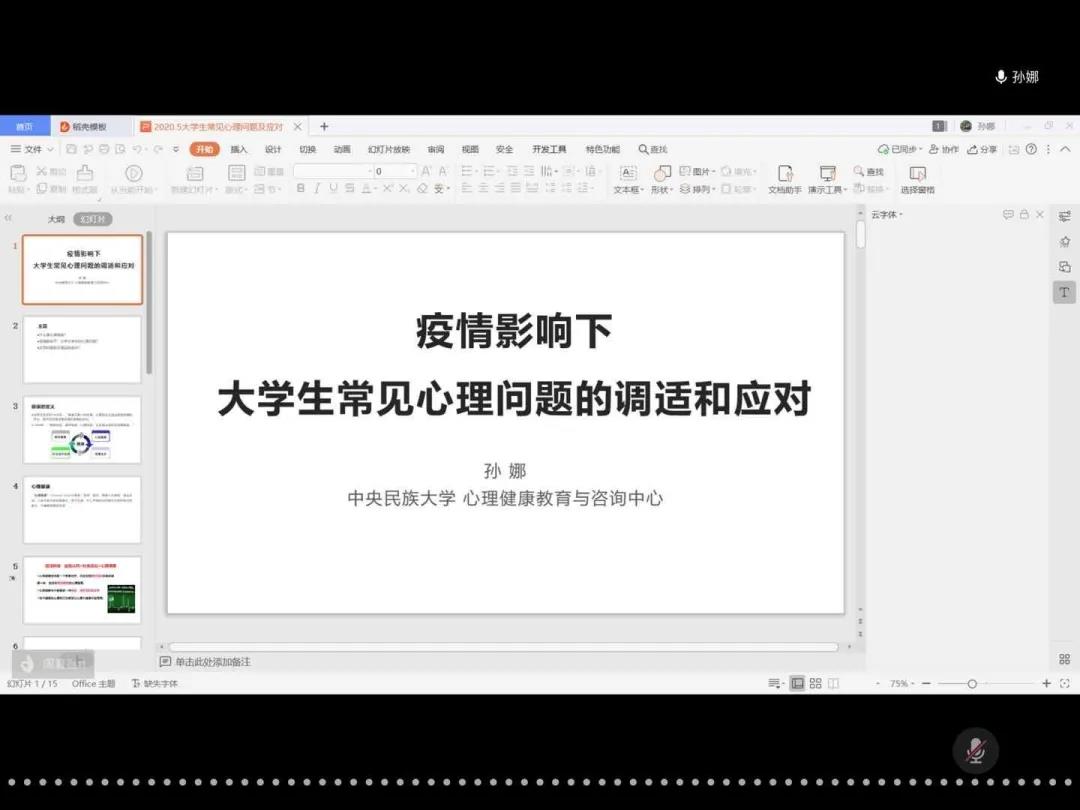Toggle italic formatting button
The width and height of the screenshot is (1080, 810).
tap(317, 188)
